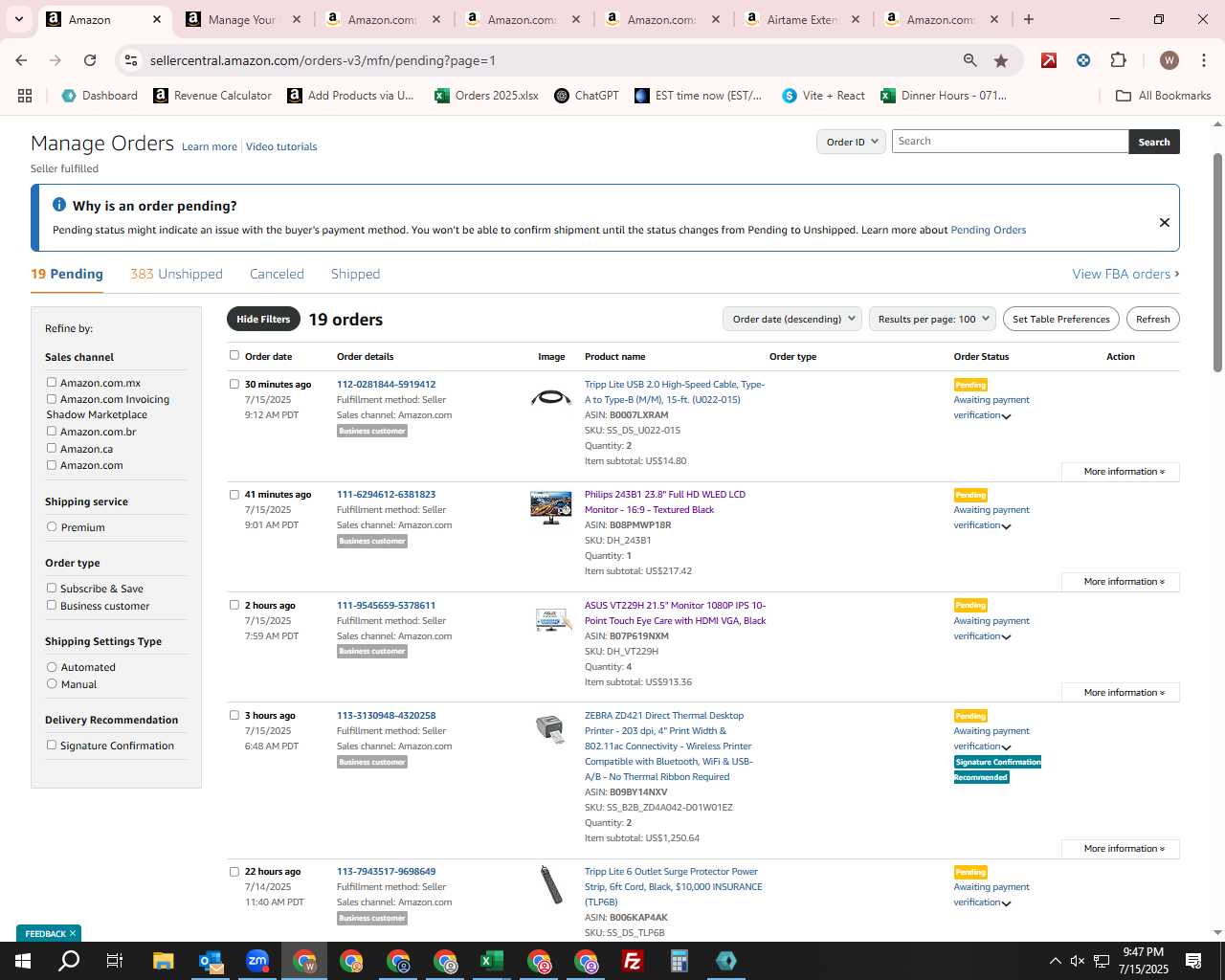This screenshot has height=980, width=1225.
Task: Click into the order search field
Action: click(1010, 142)
